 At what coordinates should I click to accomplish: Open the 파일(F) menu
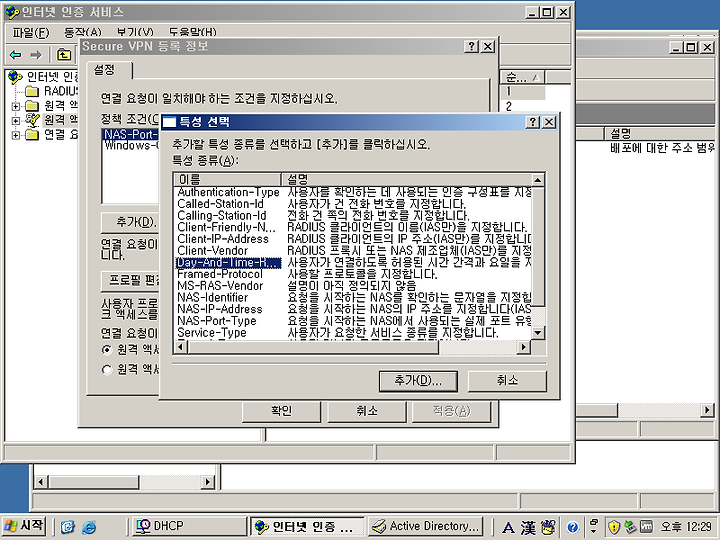click(30, 32)
